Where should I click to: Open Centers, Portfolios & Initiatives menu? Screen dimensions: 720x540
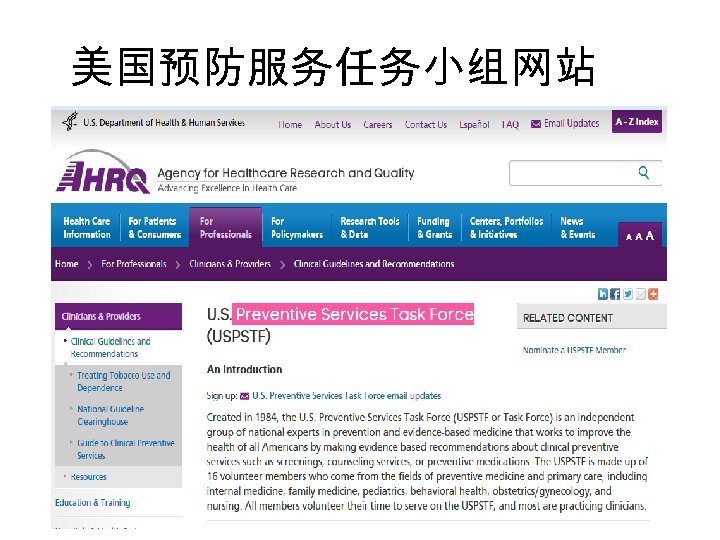coord(506,228)
